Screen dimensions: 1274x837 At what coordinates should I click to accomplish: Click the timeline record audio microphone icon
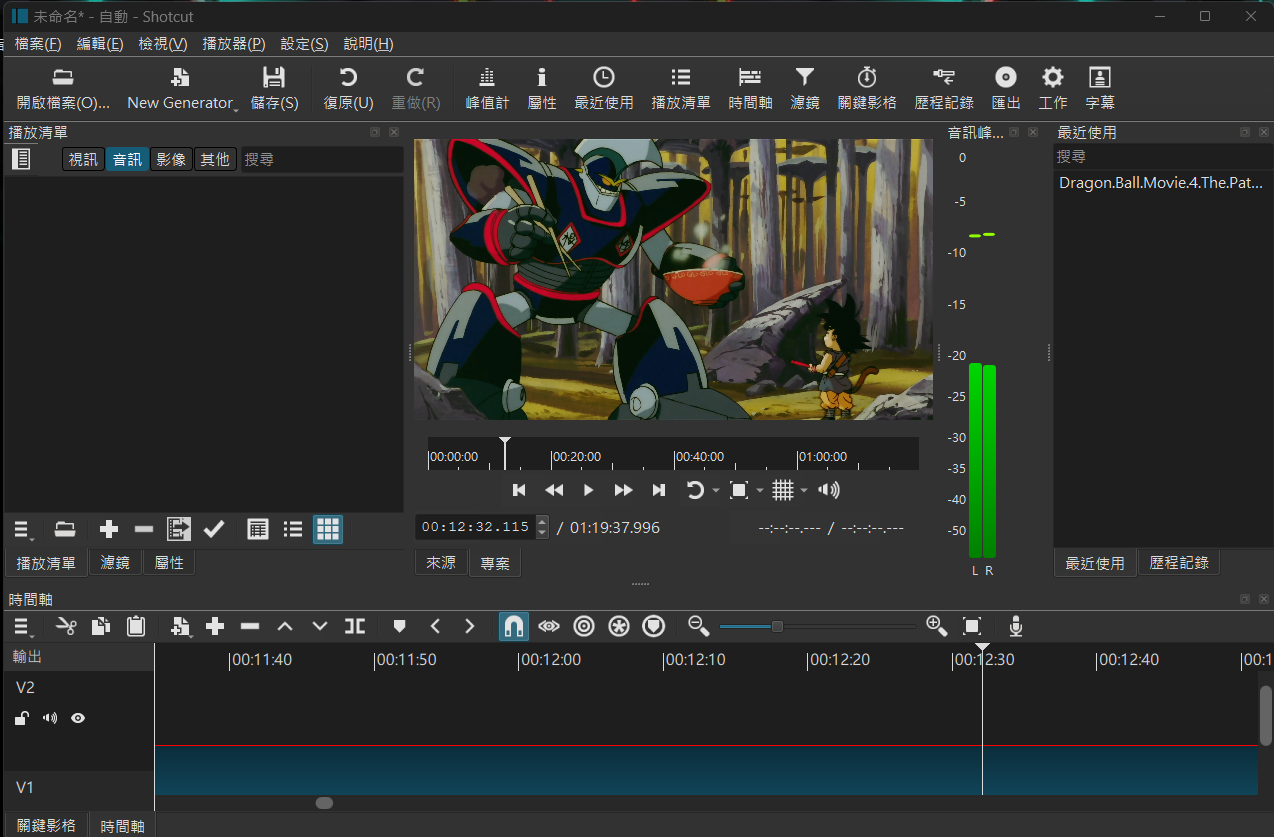pyautogui.click(x=1015, y=626)
